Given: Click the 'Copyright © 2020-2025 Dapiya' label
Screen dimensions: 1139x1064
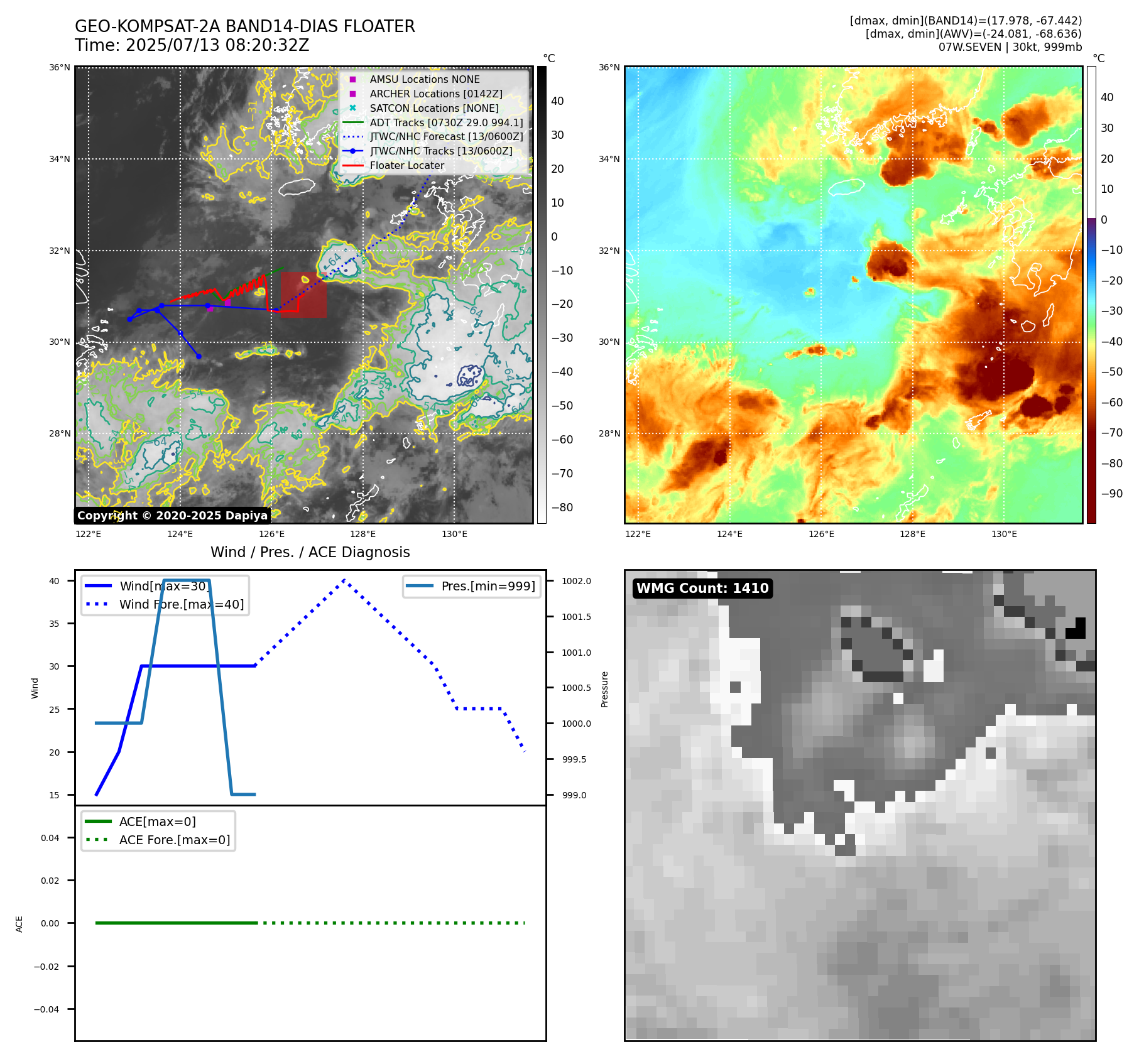Looking at the screenshot, I should (x=173, y=516).
